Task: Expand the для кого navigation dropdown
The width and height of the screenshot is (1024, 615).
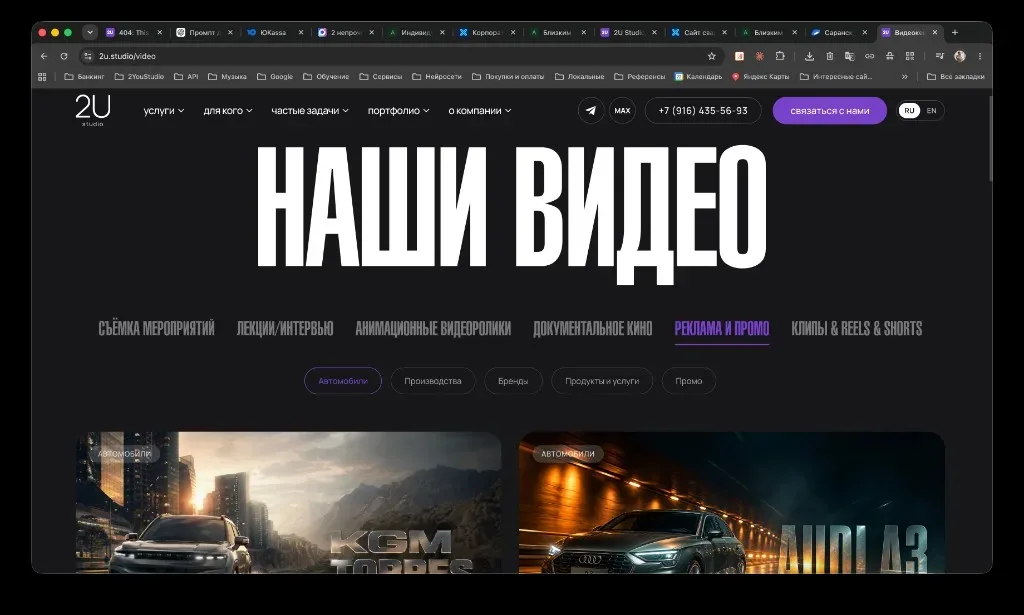Action: [228, 110]
